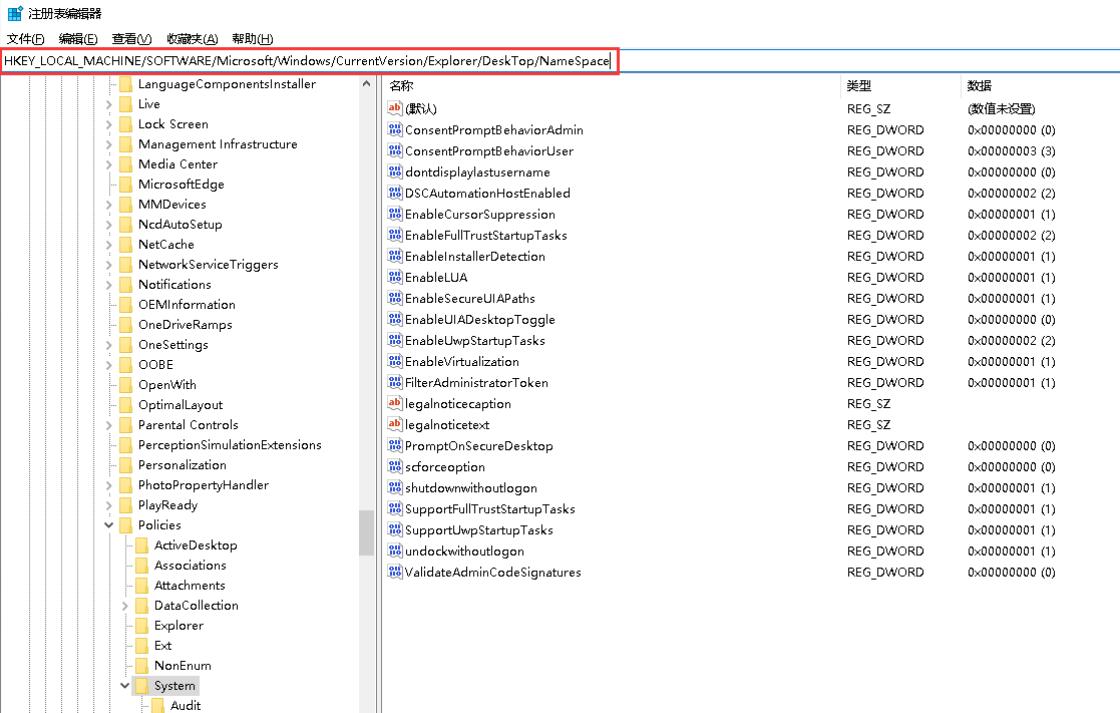Click the SupportUwpStartupTasks DWORD icon
1120x713 pixels.
(x=394, y=529)
